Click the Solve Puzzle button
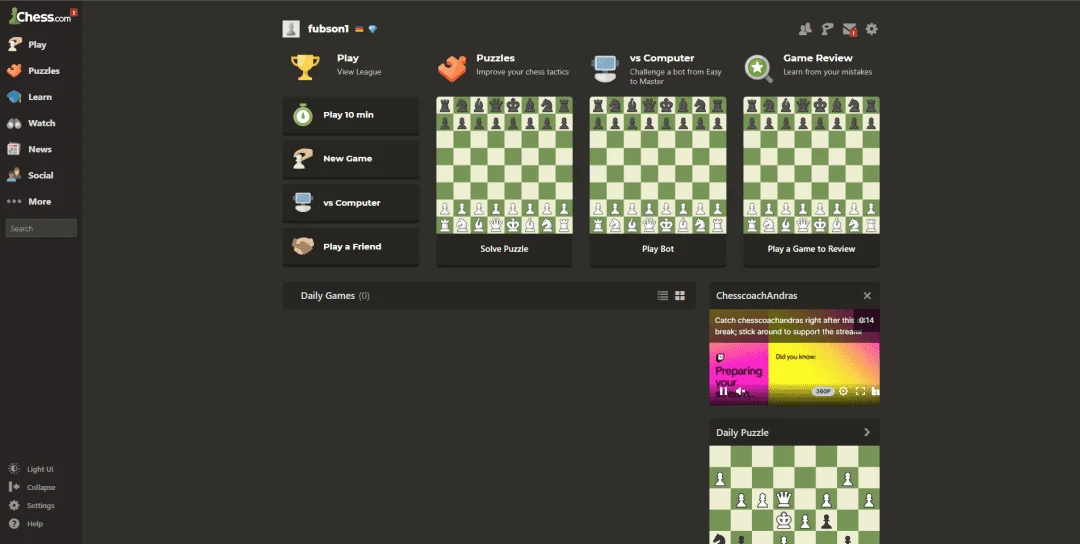 pyautogui.click(x=504, y=249)
